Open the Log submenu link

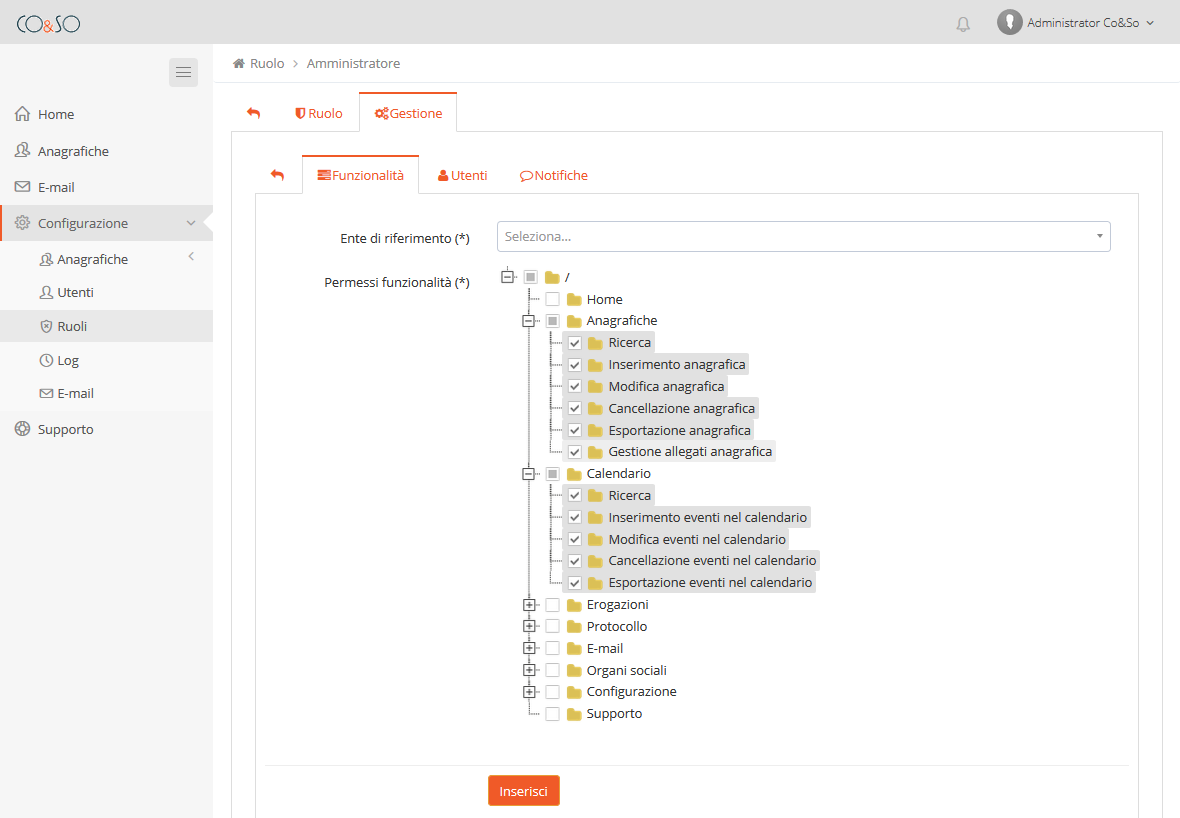[x=68, y=360]
